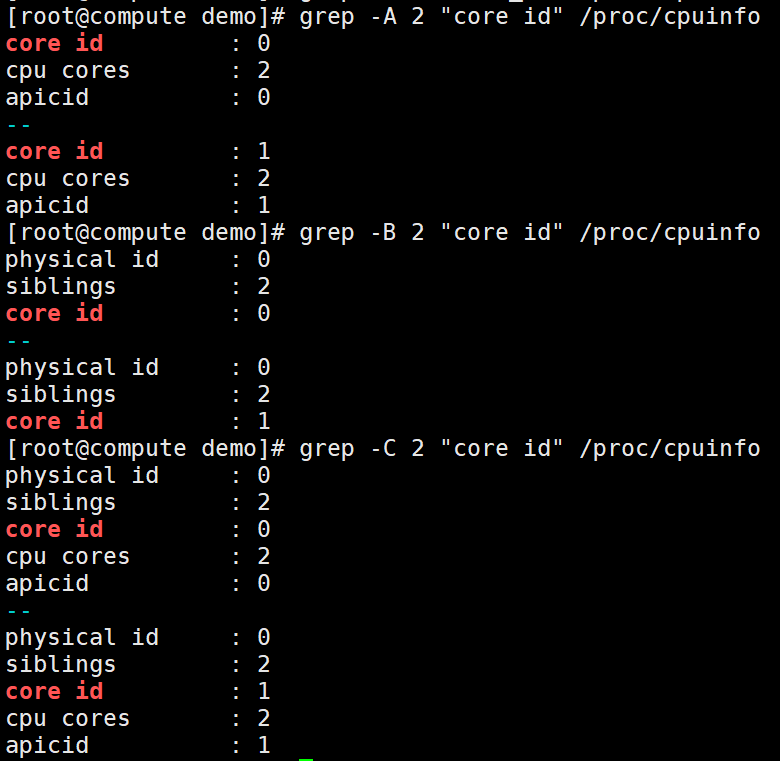Click the red "core id" with value 0 in the -C output
The width and height of the screenshot is (780, 761).
pos(54,530)
